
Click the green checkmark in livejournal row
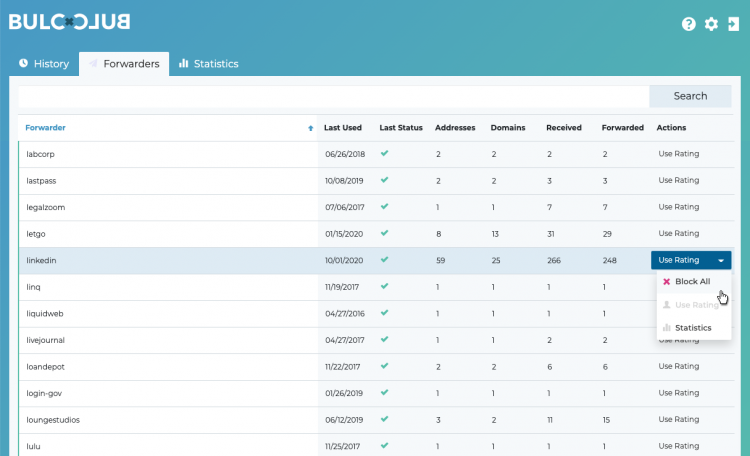tap(385, 339)
